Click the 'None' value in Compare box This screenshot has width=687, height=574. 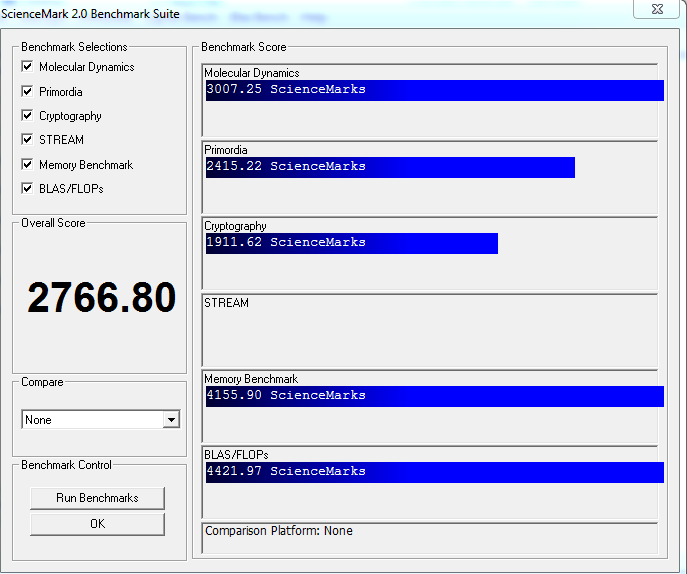coord(39,420)
